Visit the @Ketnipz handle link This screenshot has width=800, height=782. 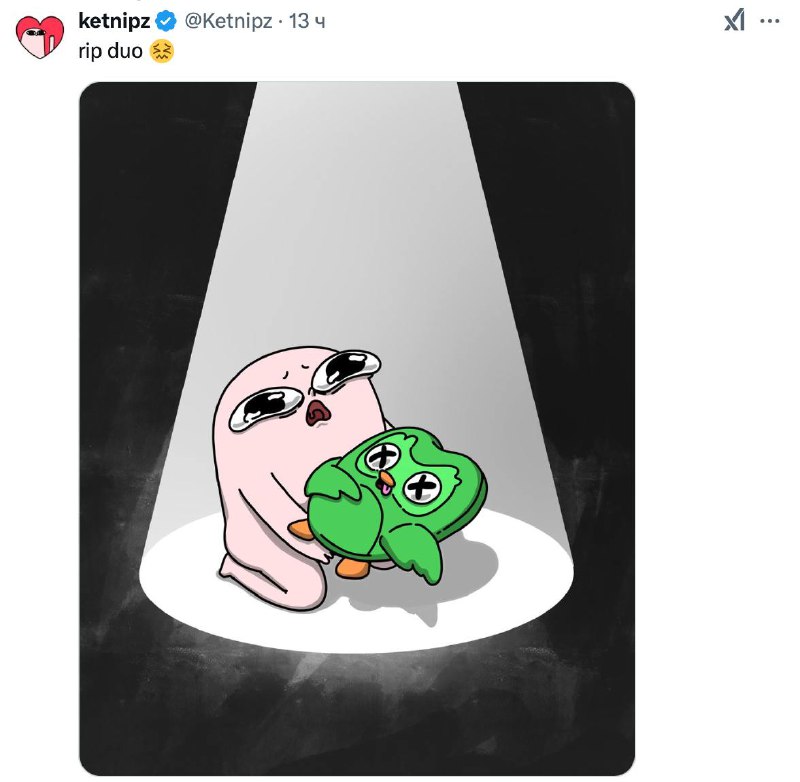tap(228, 21)
